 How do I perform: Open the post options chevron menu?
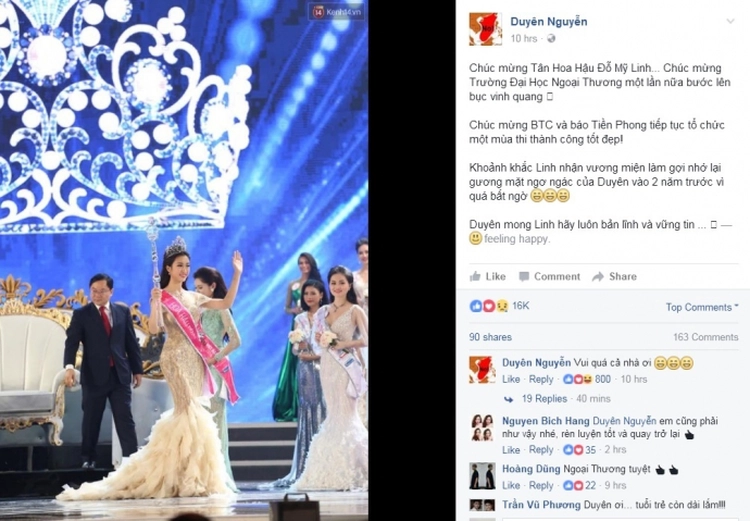click(730, 21)
